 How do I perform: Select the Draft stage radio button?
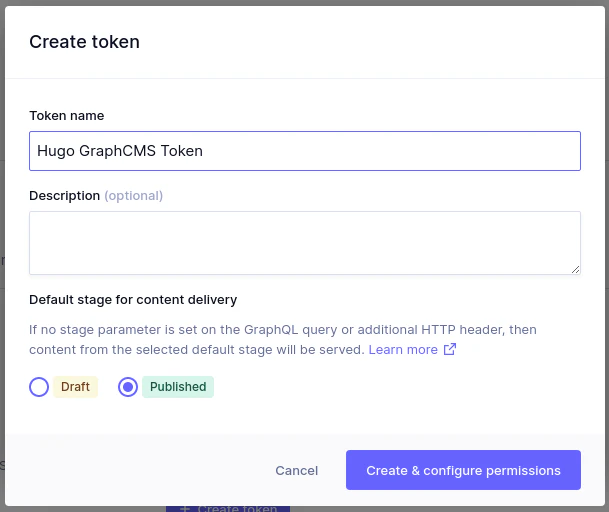tap(39, 387)
